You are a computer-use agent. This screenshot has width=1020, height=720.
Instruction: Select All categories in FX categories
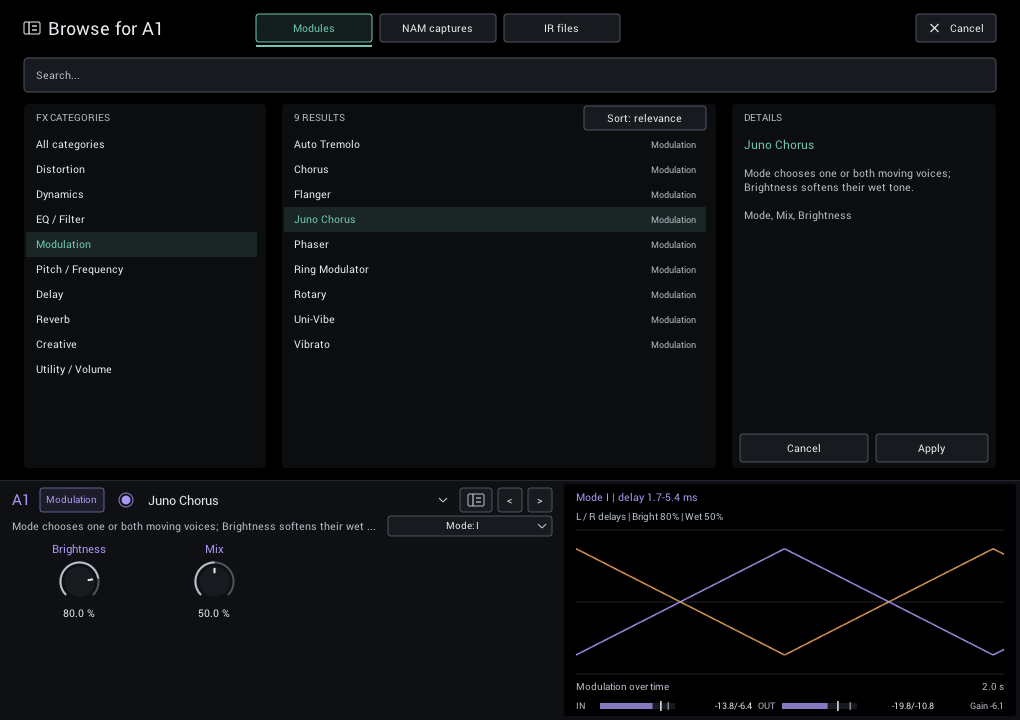point(141,144)
